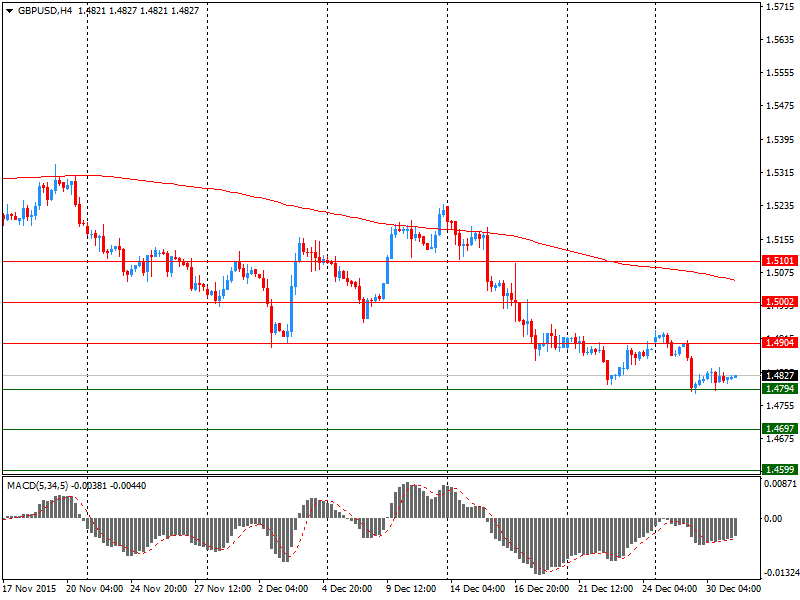Select the 1.5002 resistance level label
The width and height of the screenshot is (800, 600).
(779, 302)
